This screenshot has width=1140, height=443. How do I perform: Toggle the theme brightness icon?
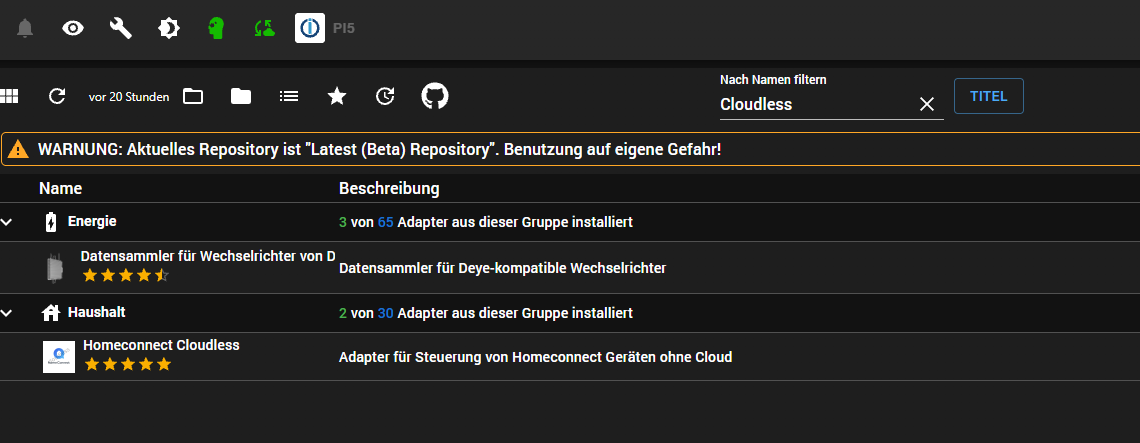[169, 29]
